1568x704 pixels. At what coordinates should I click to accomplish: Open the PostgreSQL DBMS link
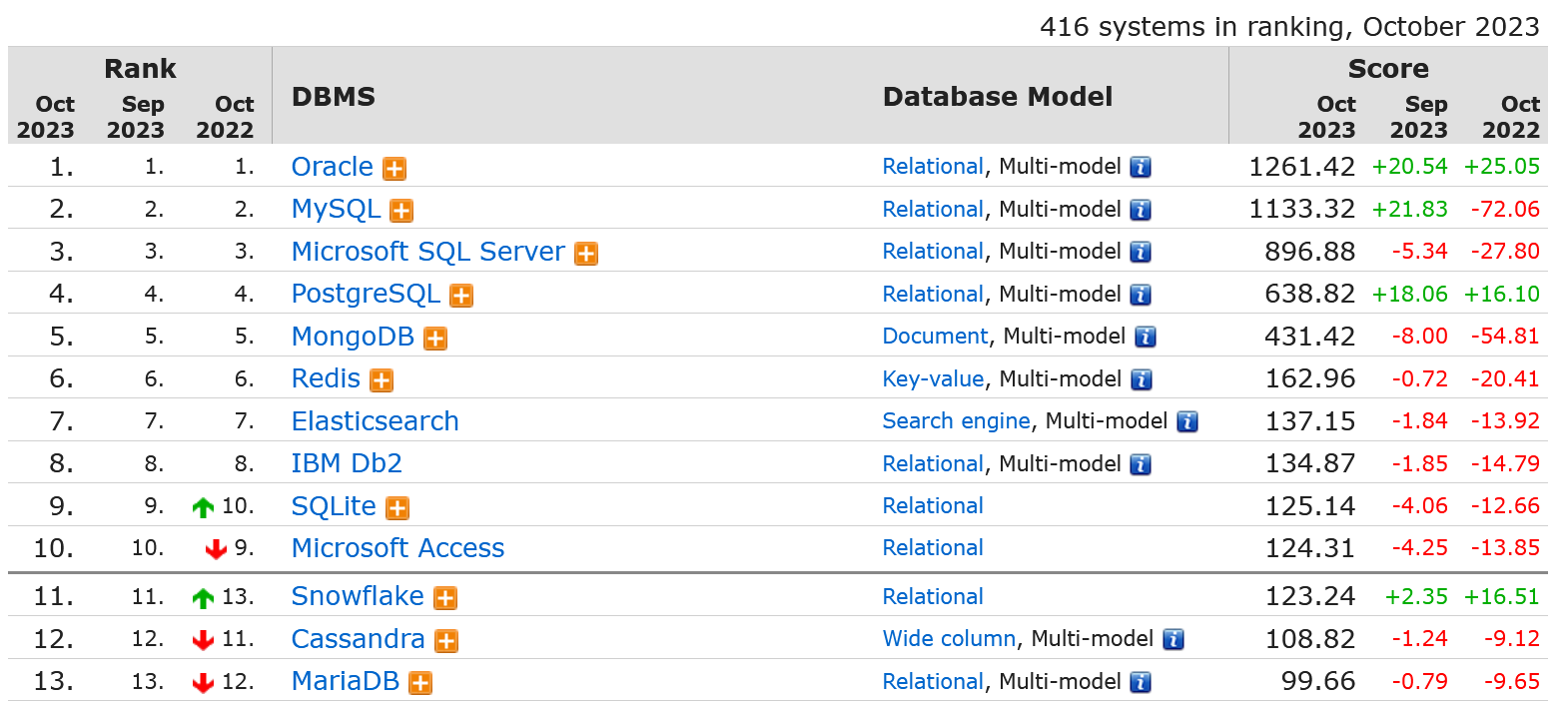[366, 294]
